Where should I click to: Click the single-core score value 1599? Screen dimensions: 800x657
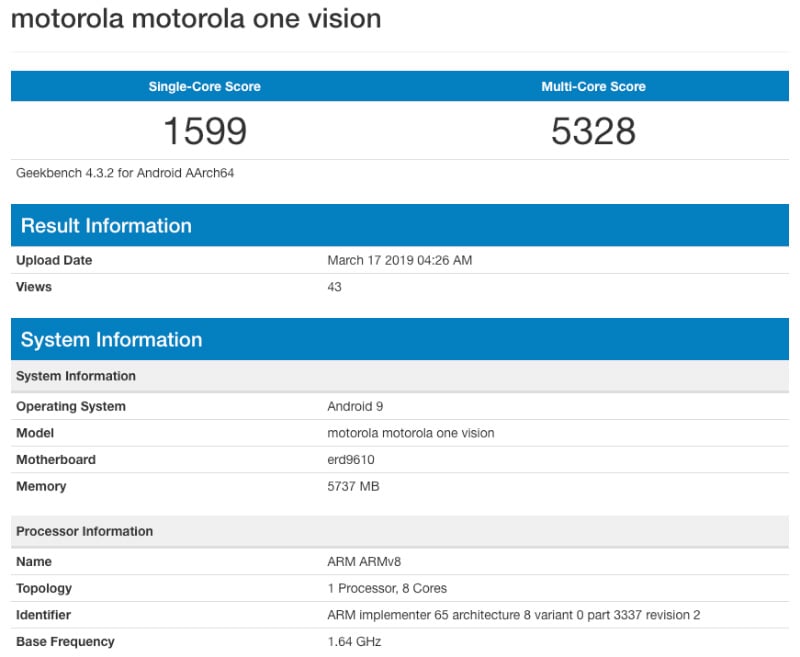[x=204, y=131]
